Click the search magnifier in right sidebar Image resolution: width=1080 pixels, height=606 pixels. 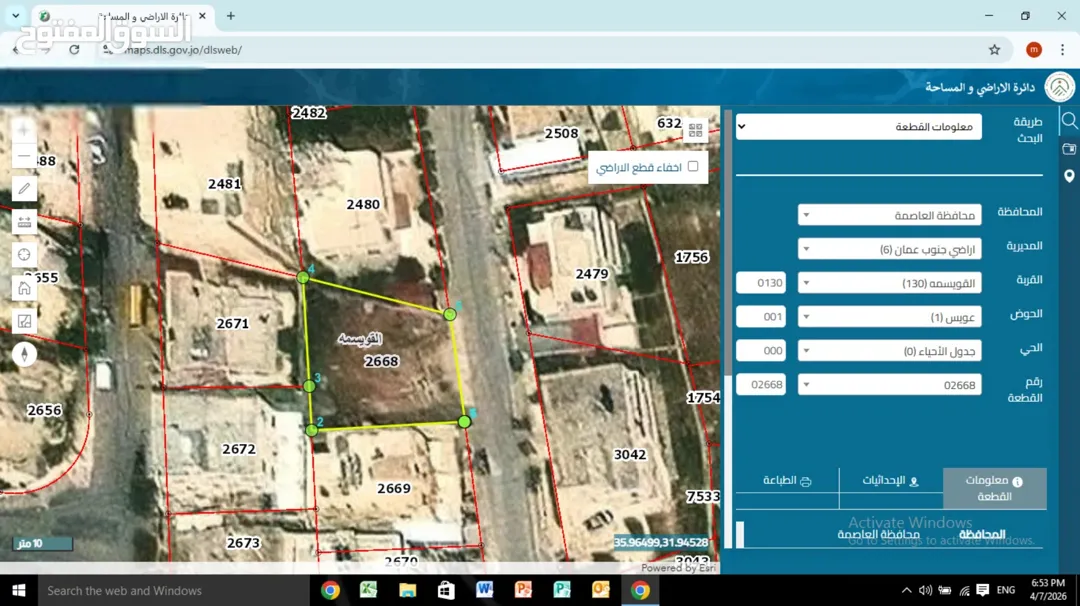pos(1069,121)
